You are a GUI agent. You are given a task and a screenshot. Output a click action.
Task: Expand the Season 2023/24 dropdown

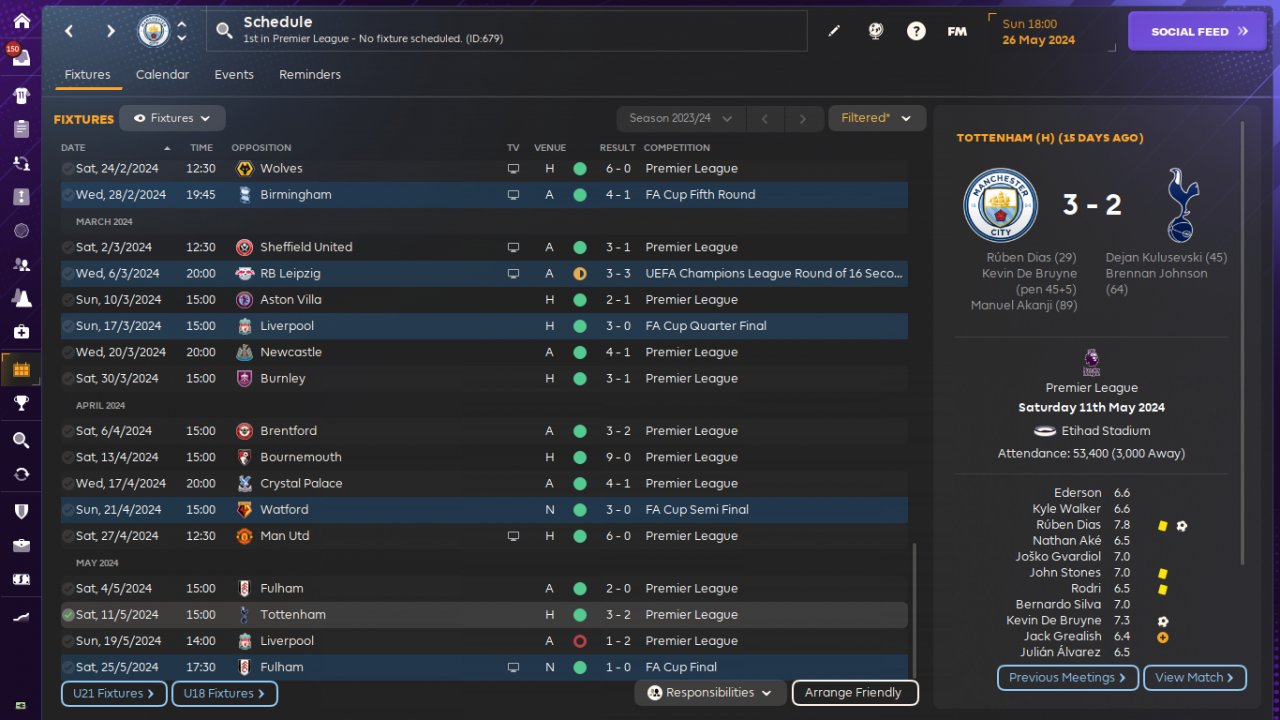(x=680, y=118)
